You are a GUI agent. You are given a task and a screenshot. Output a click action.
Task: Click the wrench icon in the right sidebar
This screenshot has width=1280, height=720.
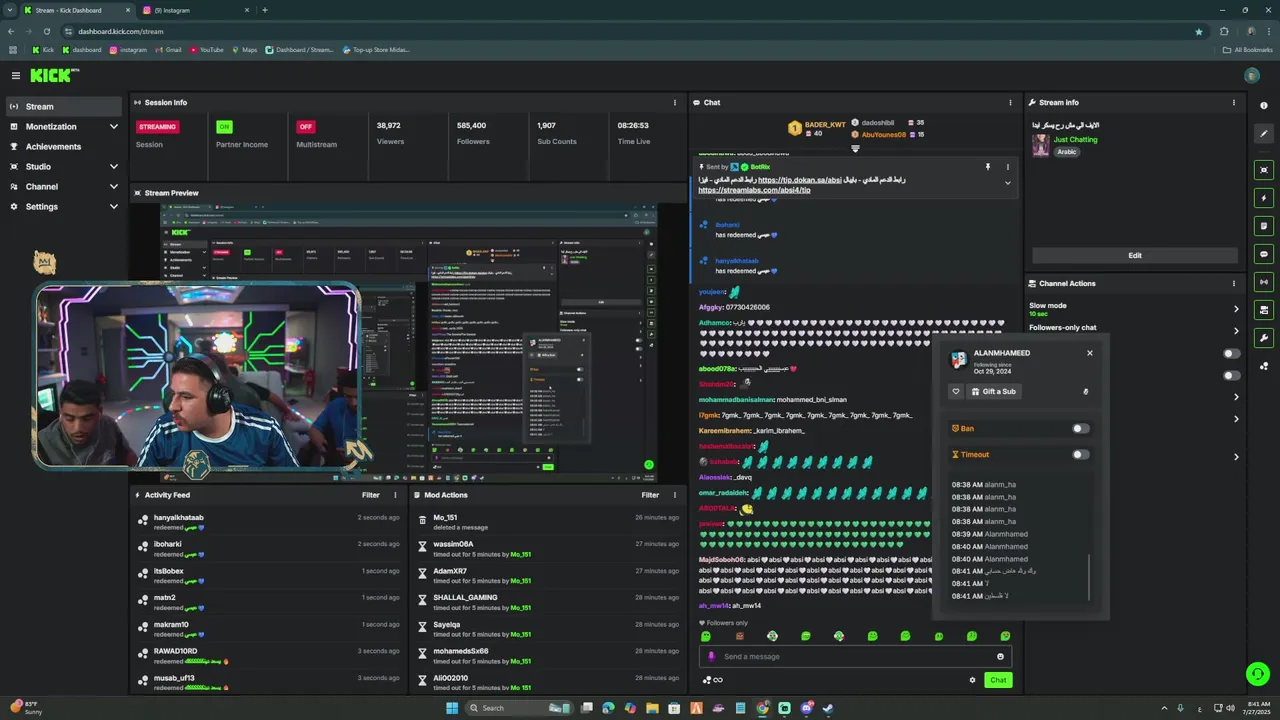point(1264,338)
